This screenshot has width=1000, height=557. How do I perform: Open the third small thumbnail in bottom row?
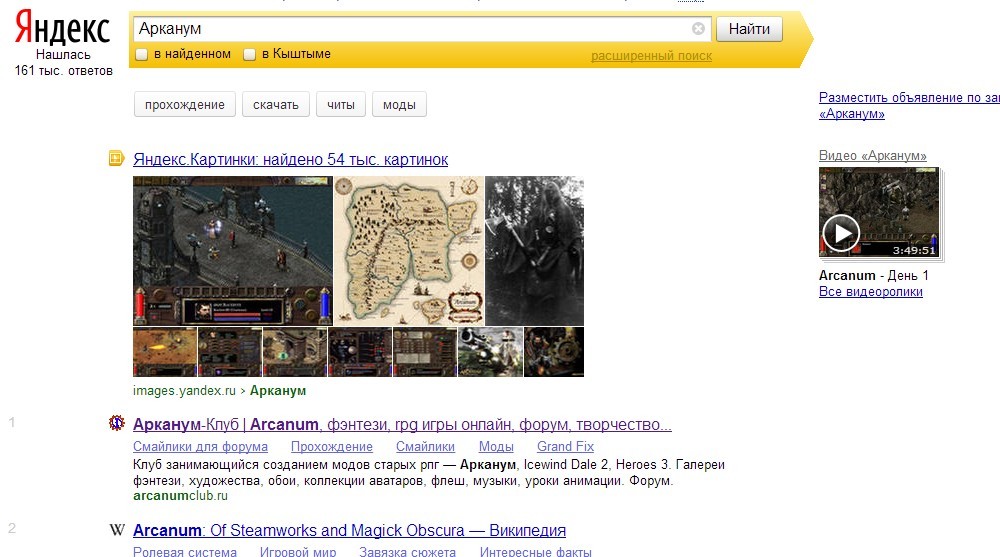(295, 352)
